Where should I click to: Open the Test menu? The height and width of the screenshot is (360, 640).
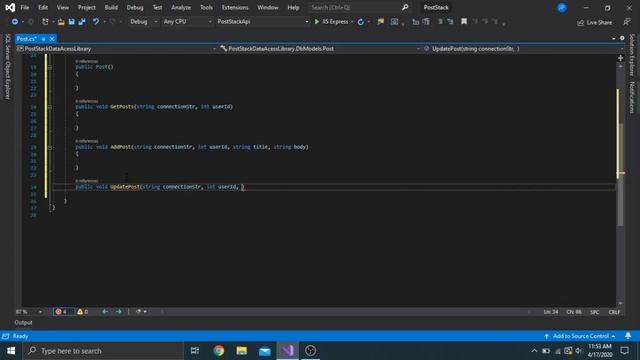pos(157,7)
